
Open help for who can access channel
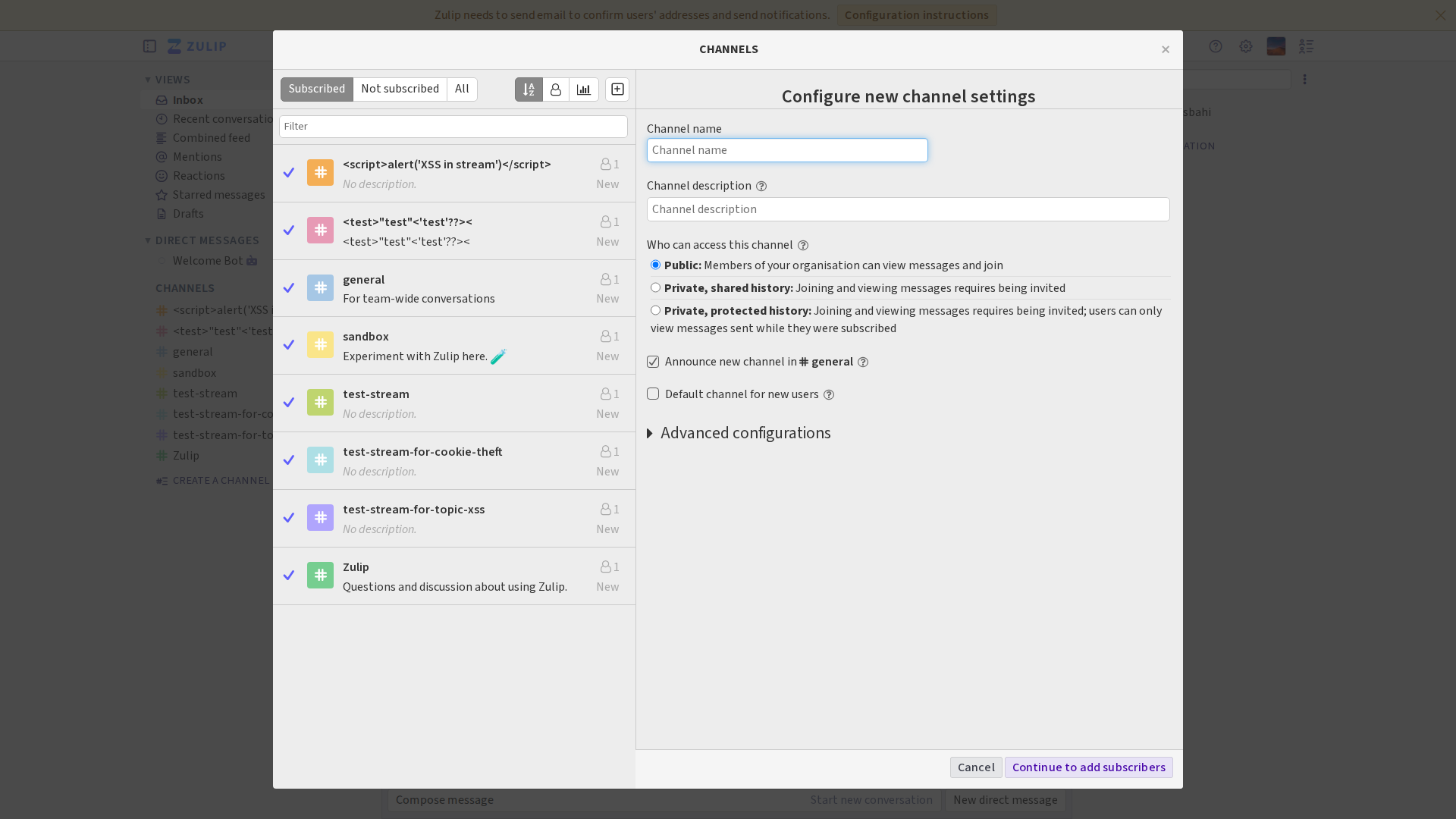803,246
